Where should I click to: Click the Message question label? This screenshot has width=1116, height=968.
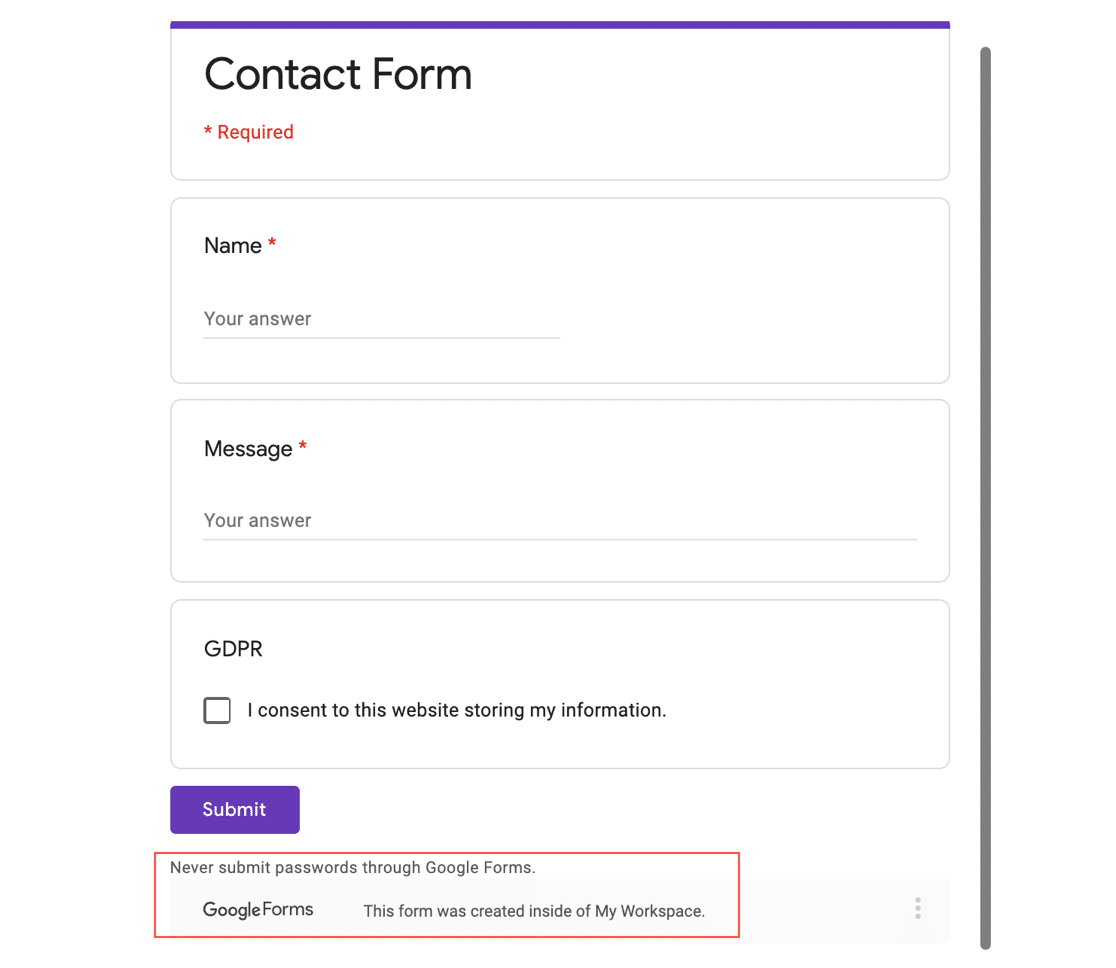tap(248, 449)
